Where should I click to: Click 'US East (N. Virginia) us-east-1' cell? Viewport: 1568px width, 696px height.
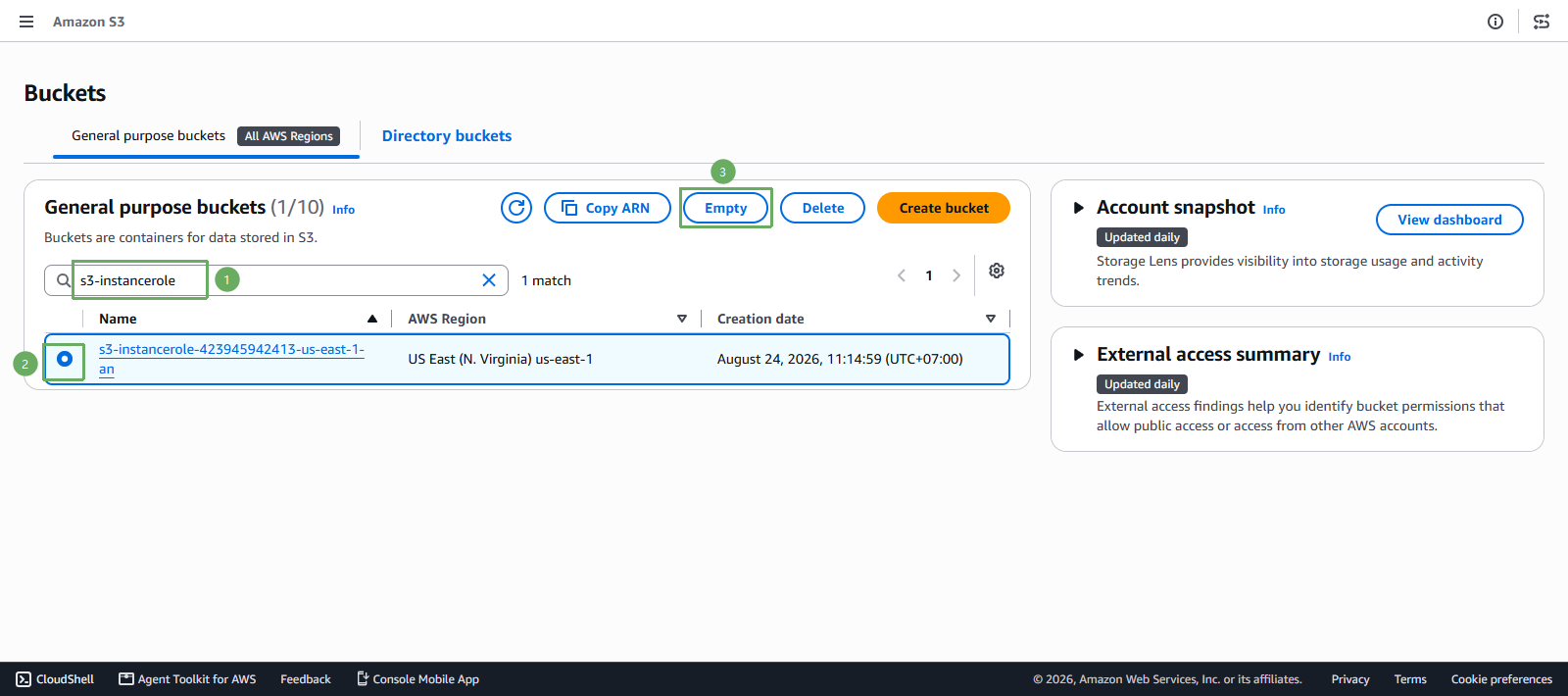(501, 359)
